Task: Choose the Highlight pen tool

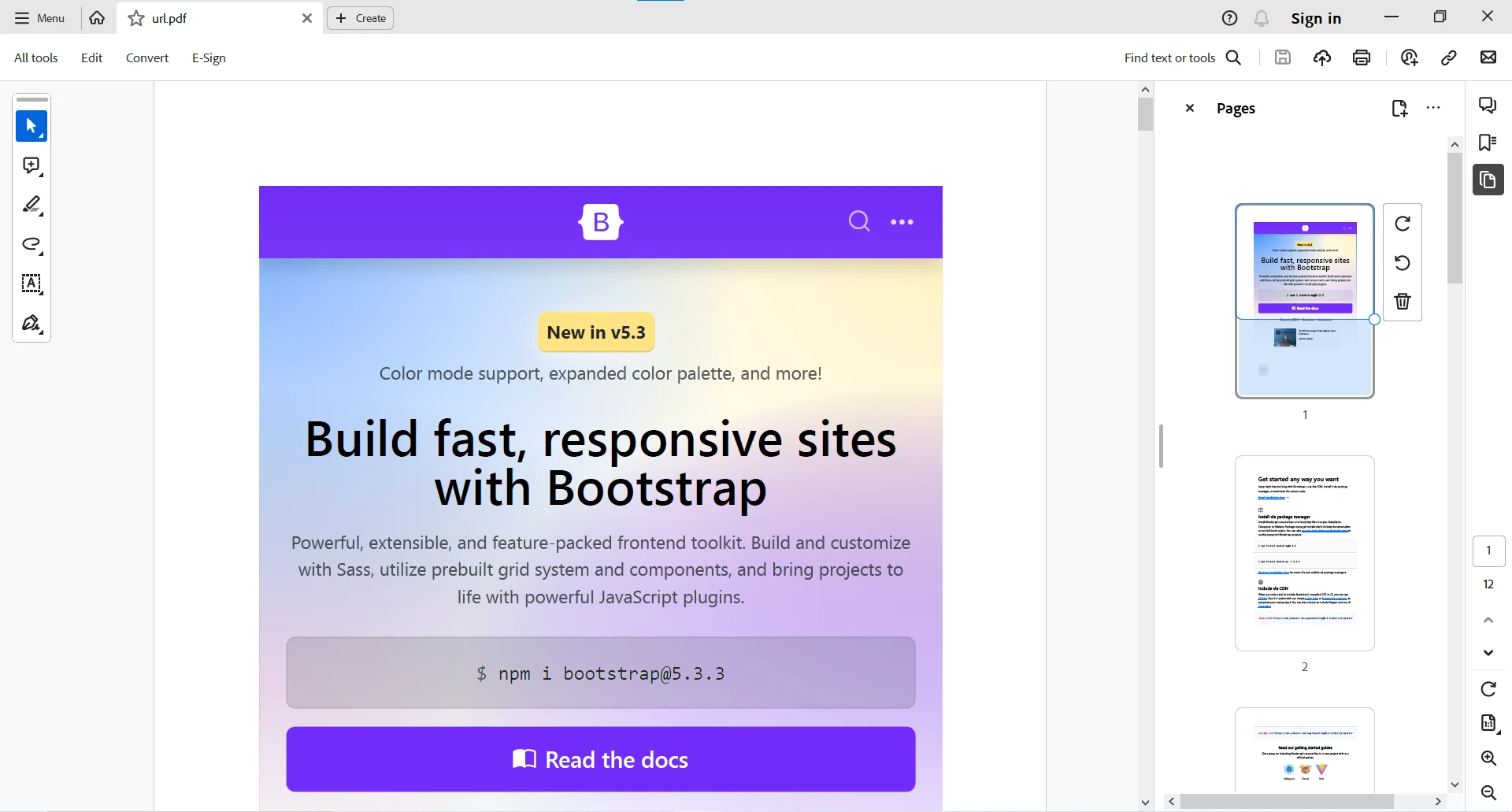Action: [31, 205]
